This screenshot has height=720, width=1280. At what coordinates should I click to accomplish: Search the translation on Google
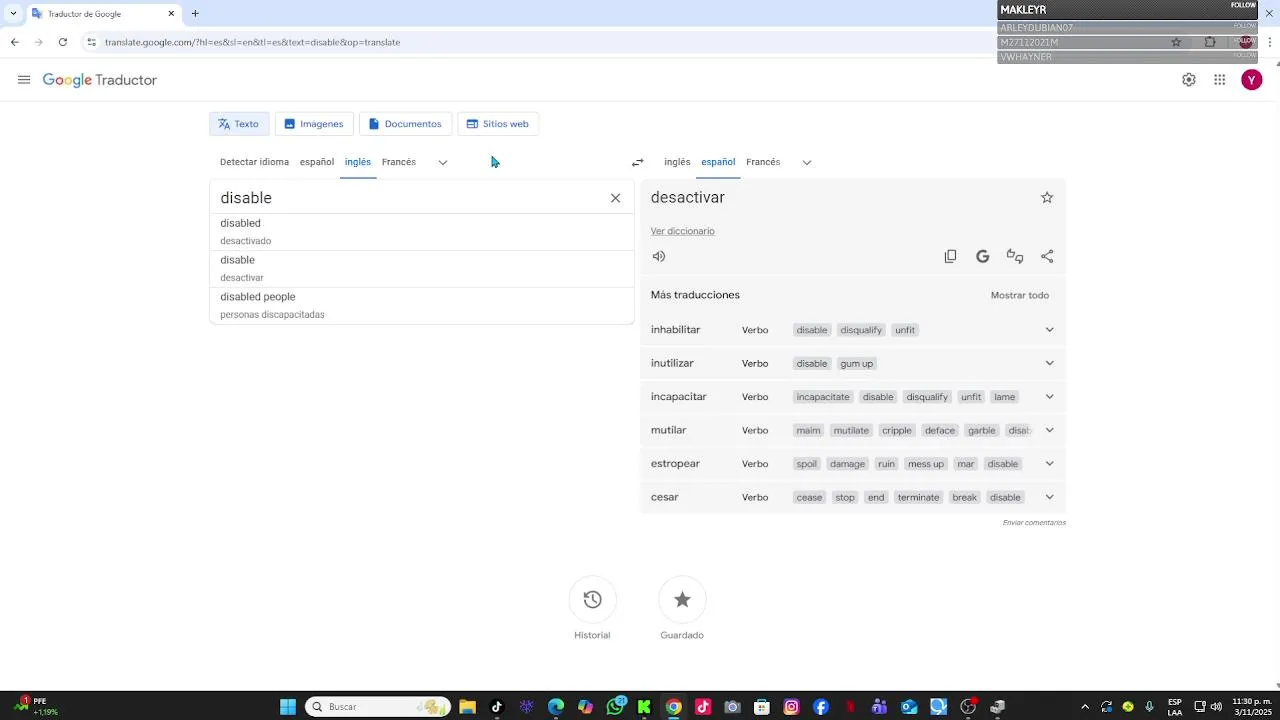click(982, 256)
